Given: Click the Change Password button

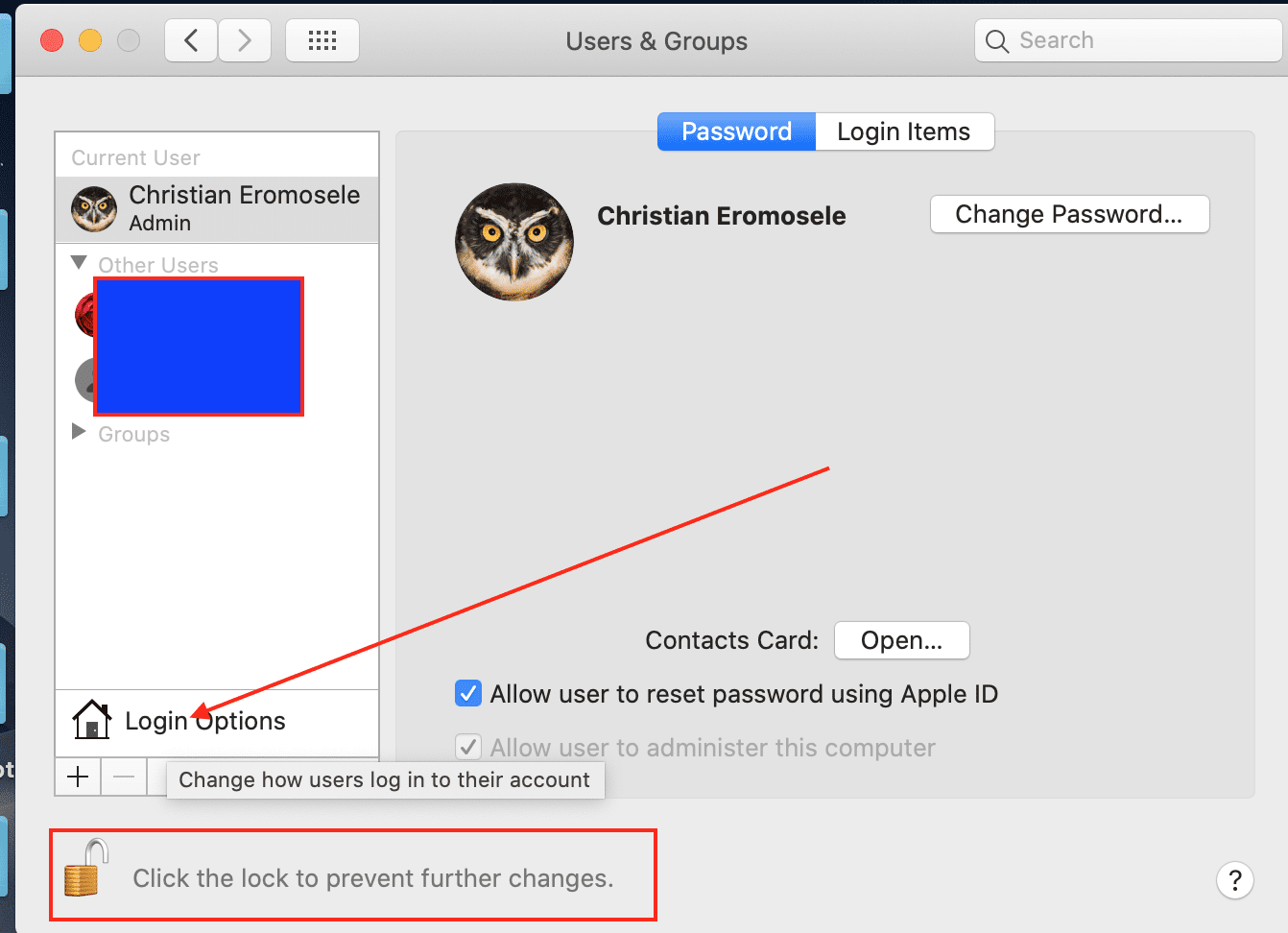Looking at the screenshot, I should [1069, 214].
